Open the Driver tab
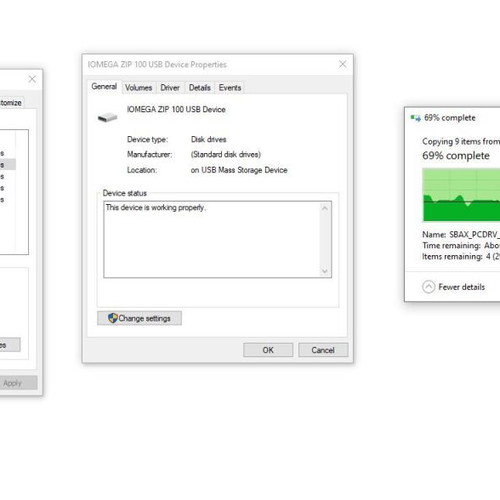 170,88
